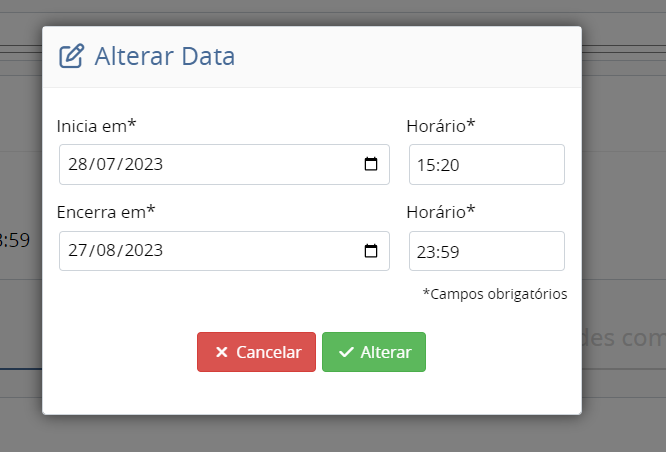Select year 2023 in Encerra em date
Image resolution: width=666 pixels, height=452 pixels.
coord(142,252)
